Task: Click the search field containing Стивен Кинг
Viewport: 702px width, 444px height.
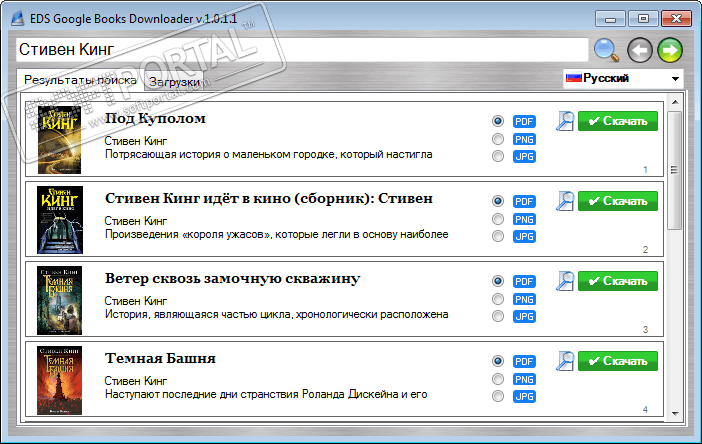Action: point(302,50)
